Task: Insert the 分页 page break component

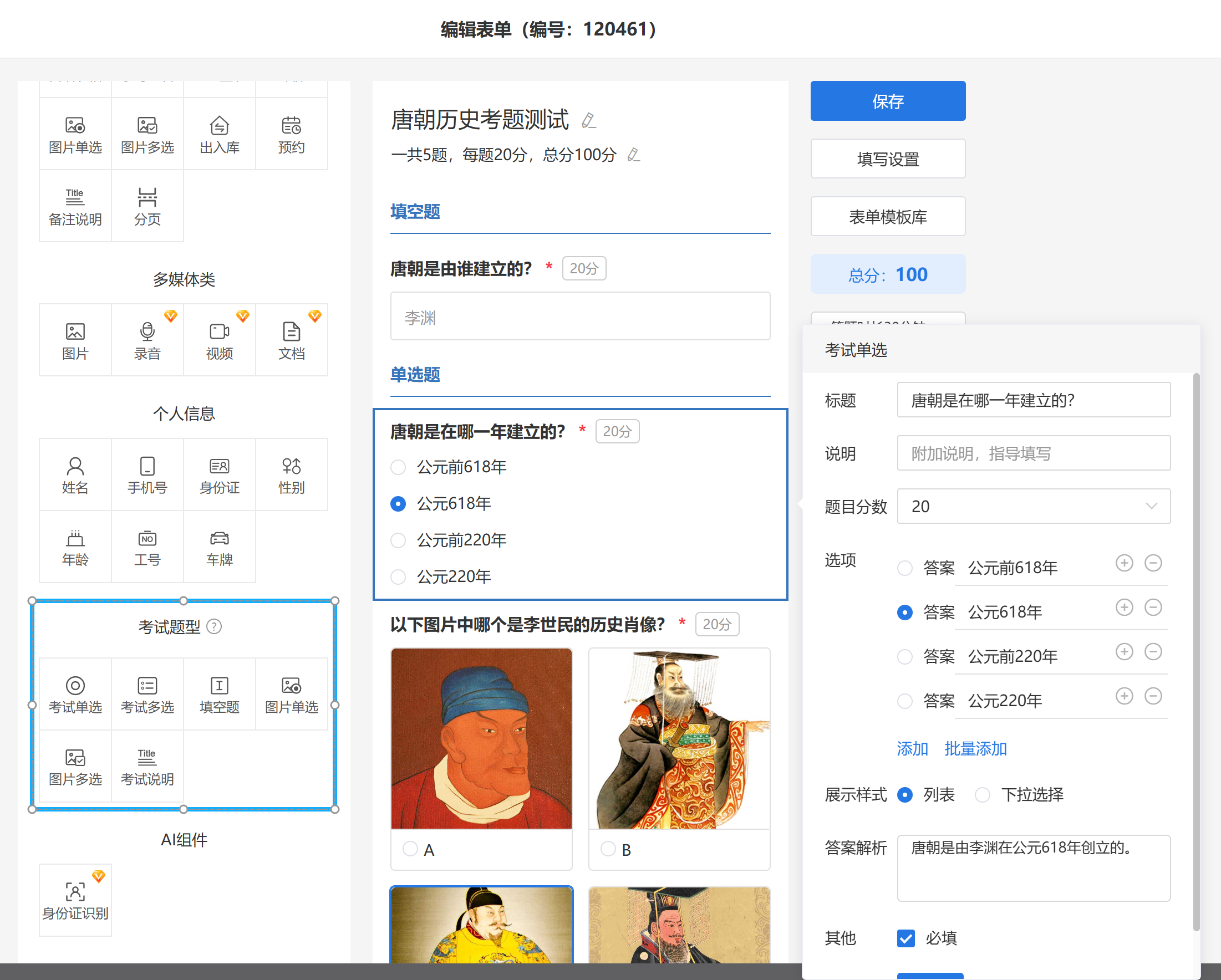Action: [x=147, y=206]
